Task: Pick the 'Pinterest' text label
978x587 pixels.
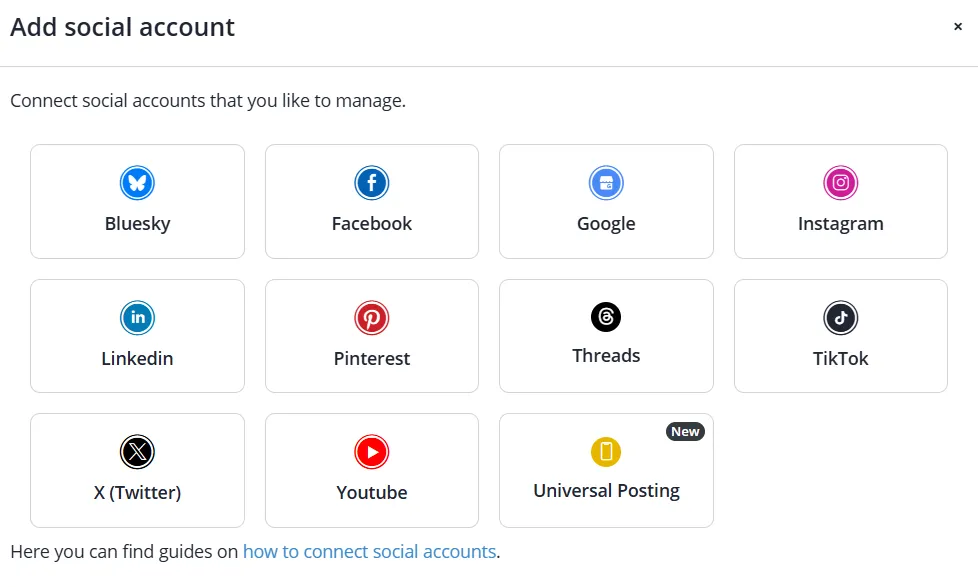Action: point(372,358)
